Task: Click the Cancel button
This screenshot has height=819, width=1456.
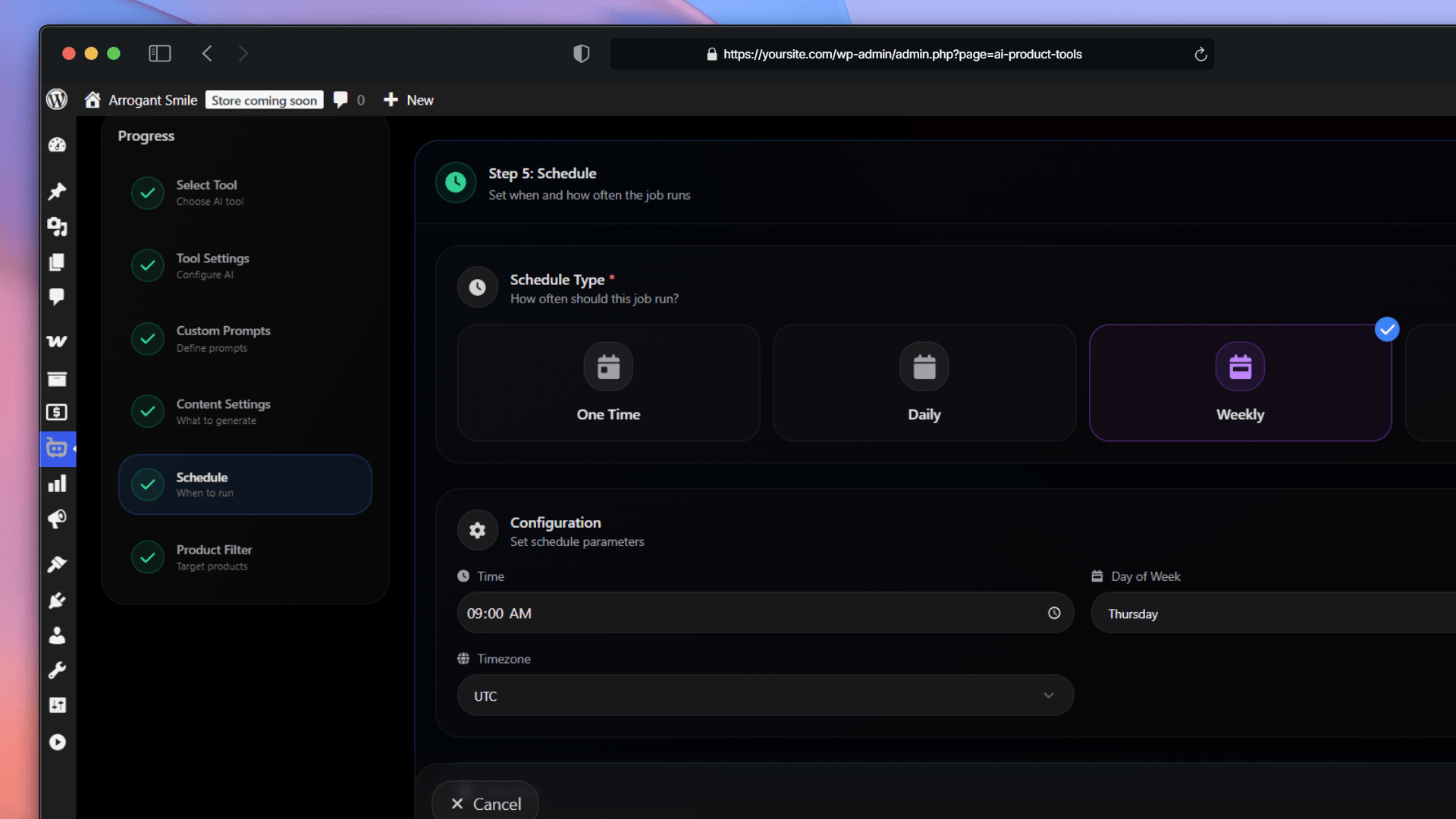Action: click(485, 803)
